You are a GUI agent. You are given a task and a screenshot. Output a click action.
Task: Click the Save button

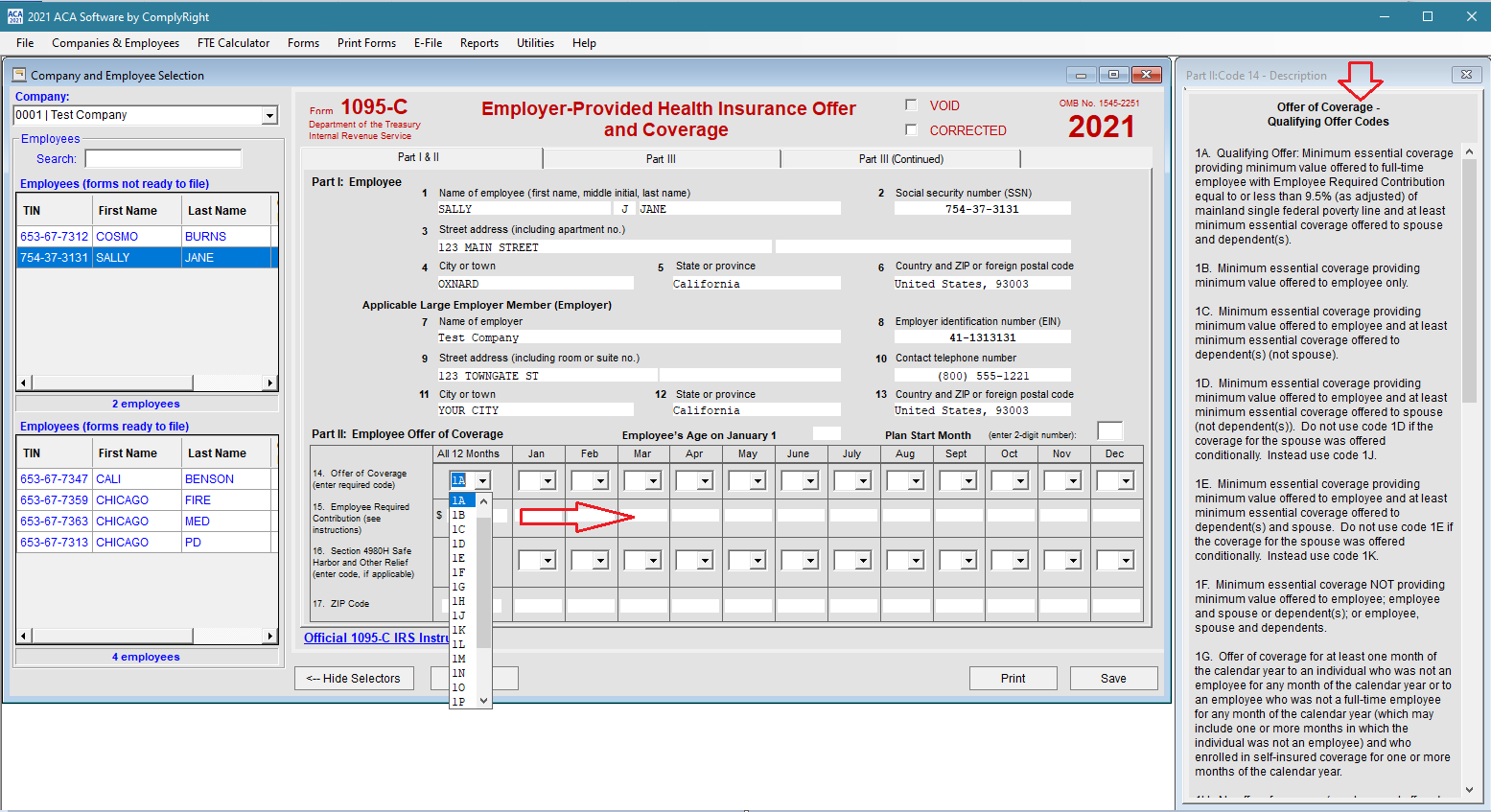tap(1113, 679)
